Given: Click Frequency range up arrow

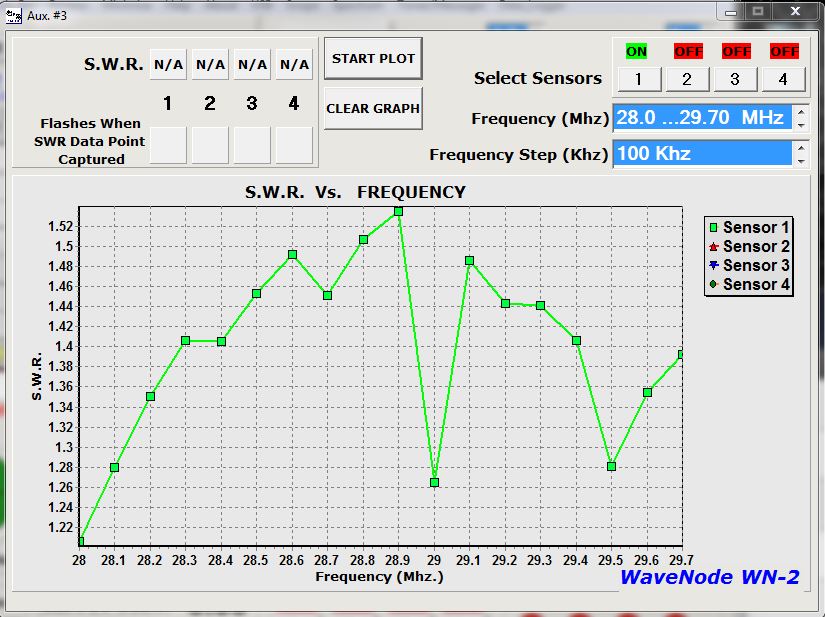Looking at the screenshot, I should (800, 111).
